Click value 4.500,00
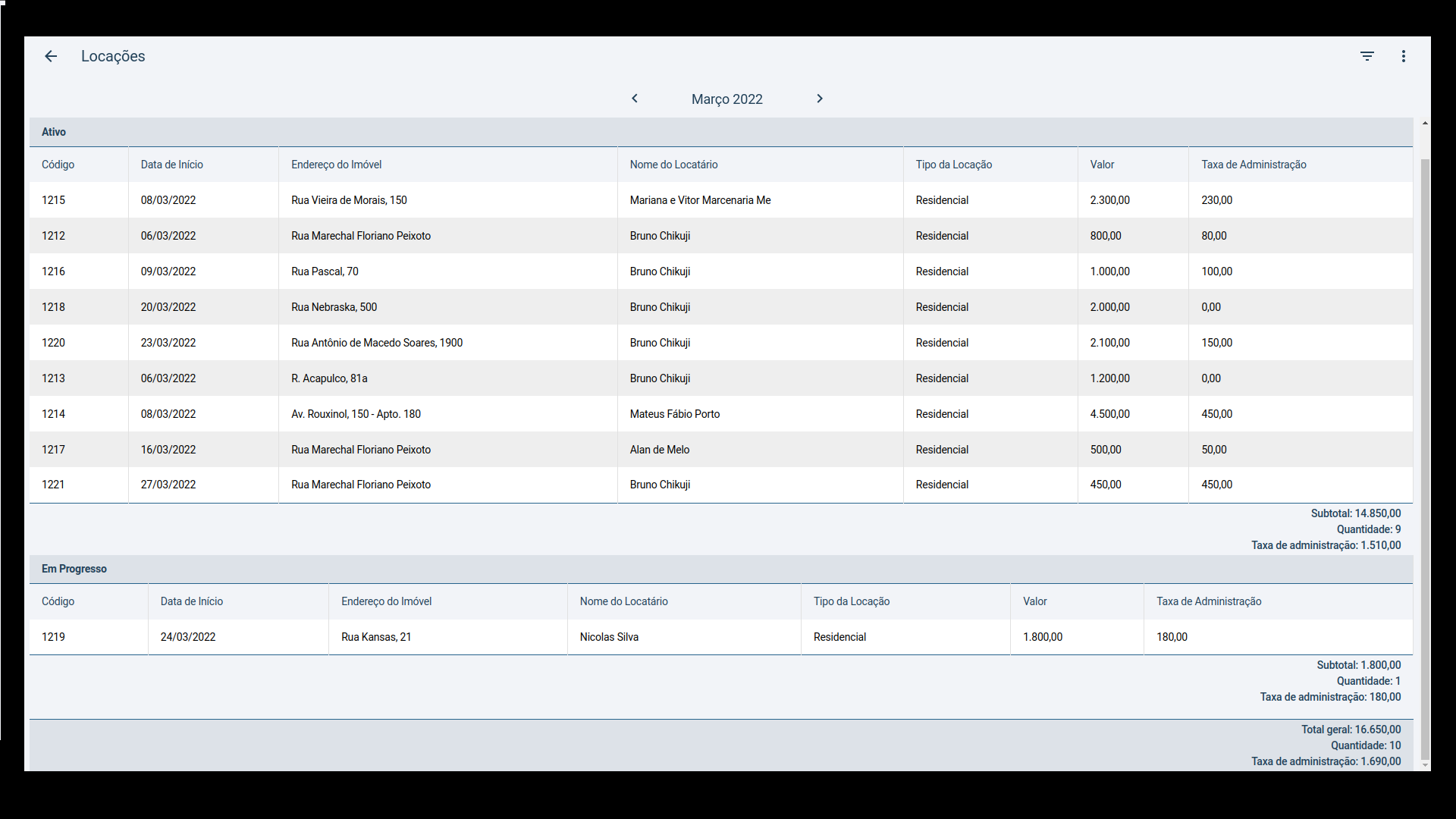This screenshot has width=1456, height=819. tap(1109, 414)
